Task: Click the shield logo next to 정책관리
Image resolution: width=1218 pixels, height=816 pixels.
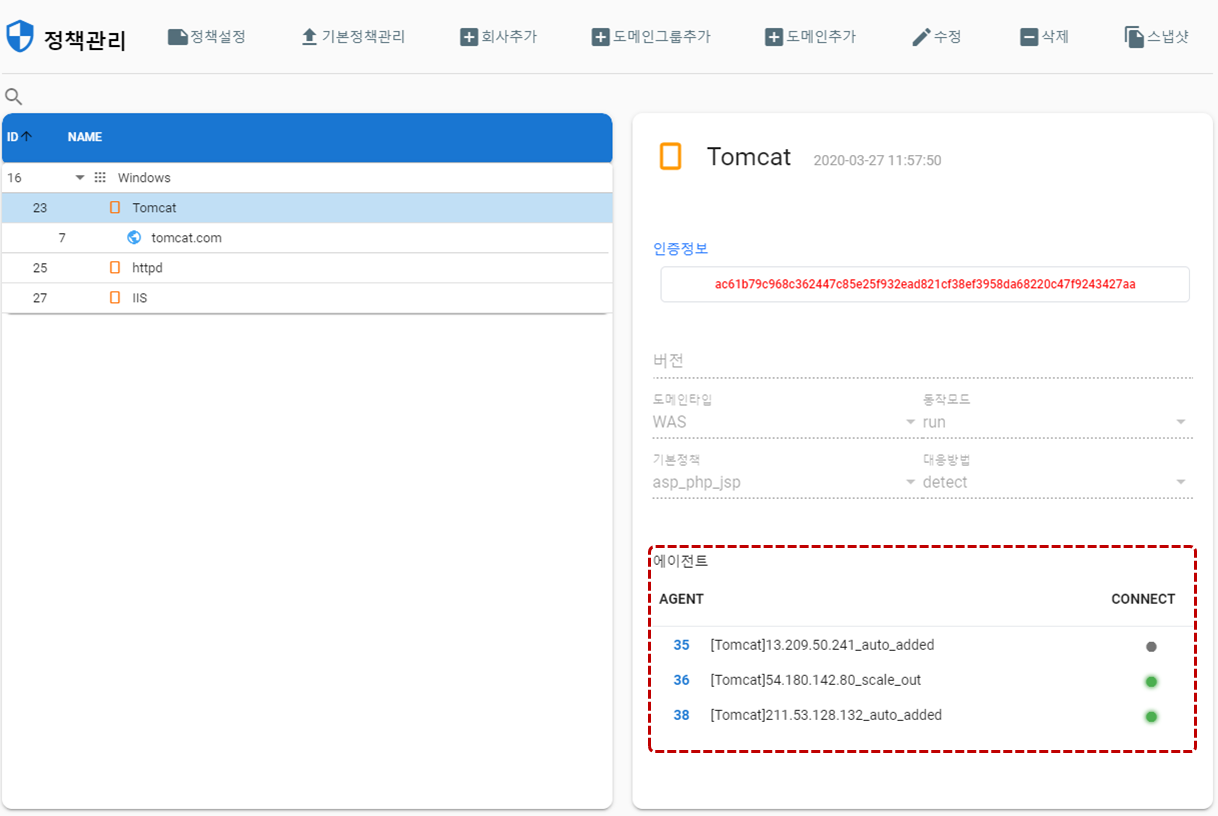Action: pos(20,37)
